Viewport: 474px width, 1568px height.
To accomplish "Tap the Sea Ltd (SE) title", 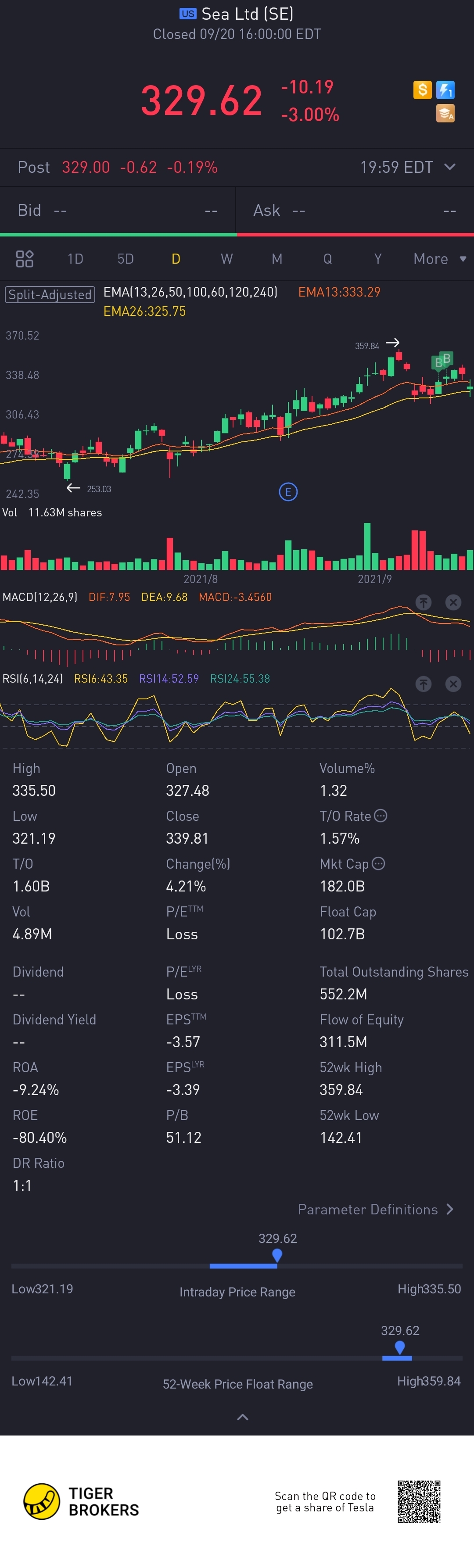I will pos(248,14).
